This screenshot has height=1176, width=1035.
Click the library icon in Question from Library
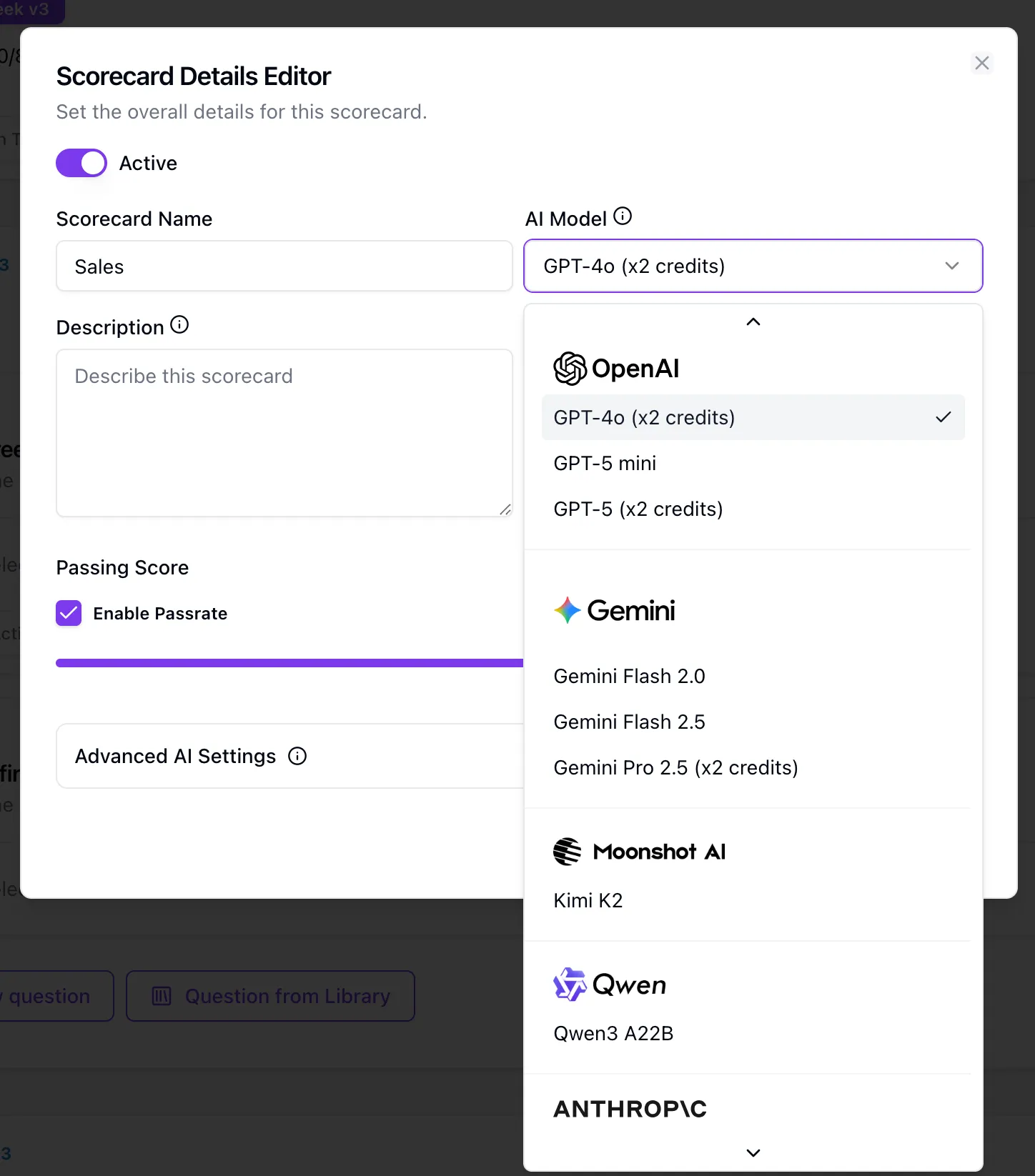tap(162, 996)
